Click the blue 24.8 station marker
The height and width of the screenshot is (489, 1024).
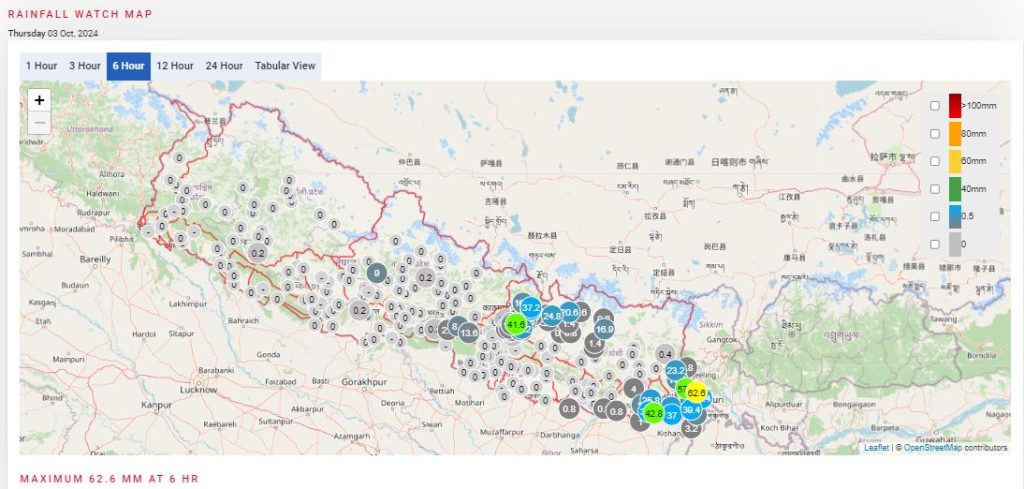tap(552, 315)
